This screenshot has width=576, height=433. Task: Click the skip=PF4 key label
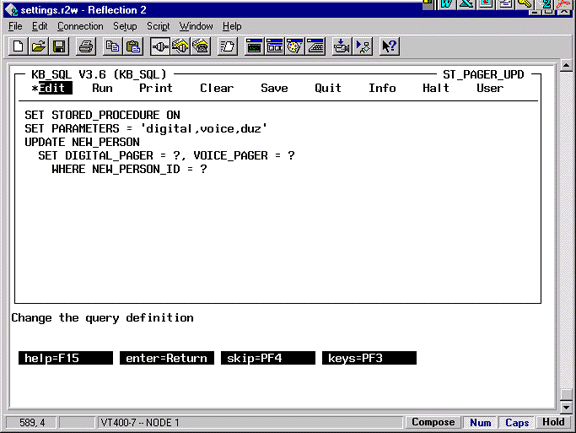(268, 358)
